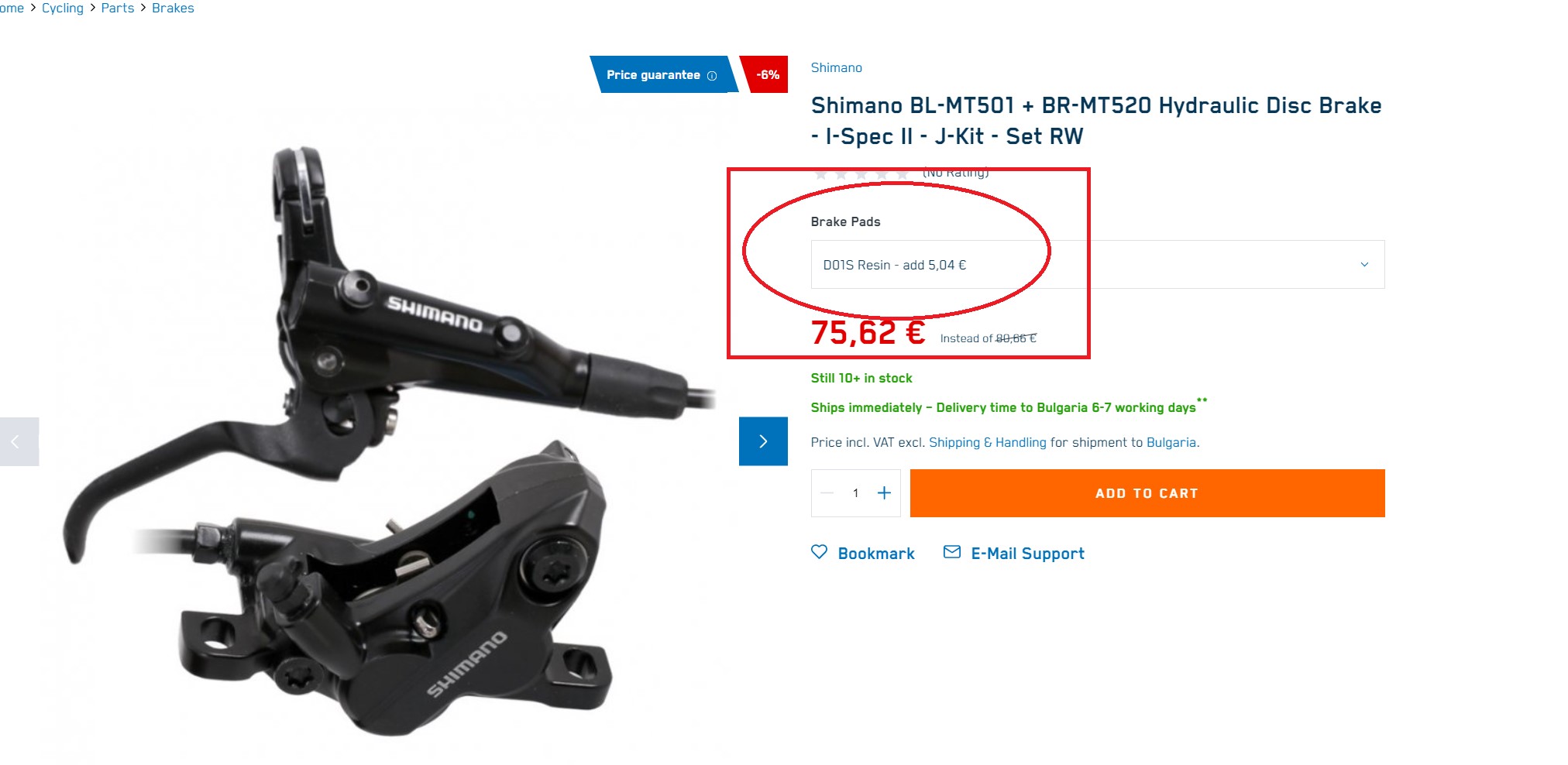Click the star rating row
Image resolution: width=1568 pixels, height=765 pixels.
click(860, 173)
